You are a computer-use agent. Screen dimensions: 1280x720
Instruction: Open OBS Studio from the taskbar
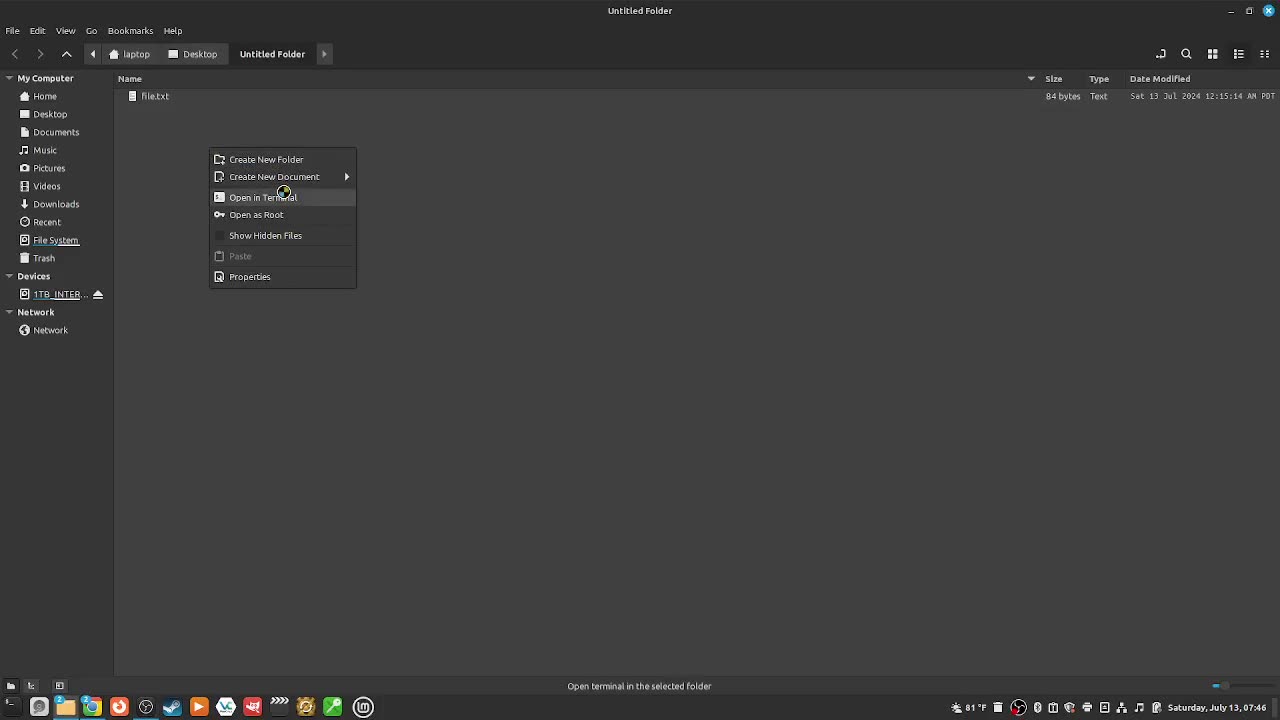[x=146, y=707]
